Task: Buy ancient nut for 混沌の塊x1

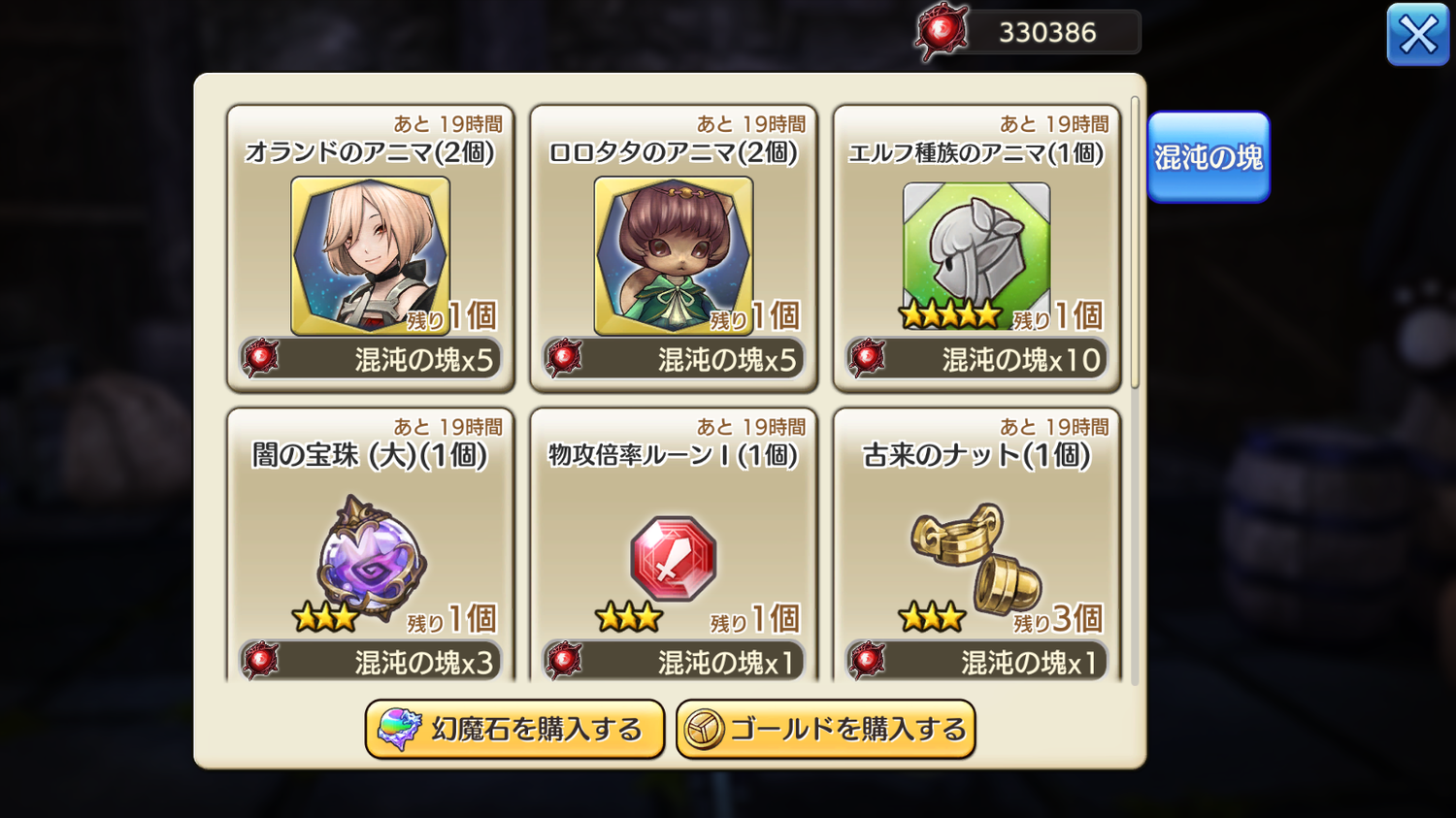Action: (x=976, y=662)
